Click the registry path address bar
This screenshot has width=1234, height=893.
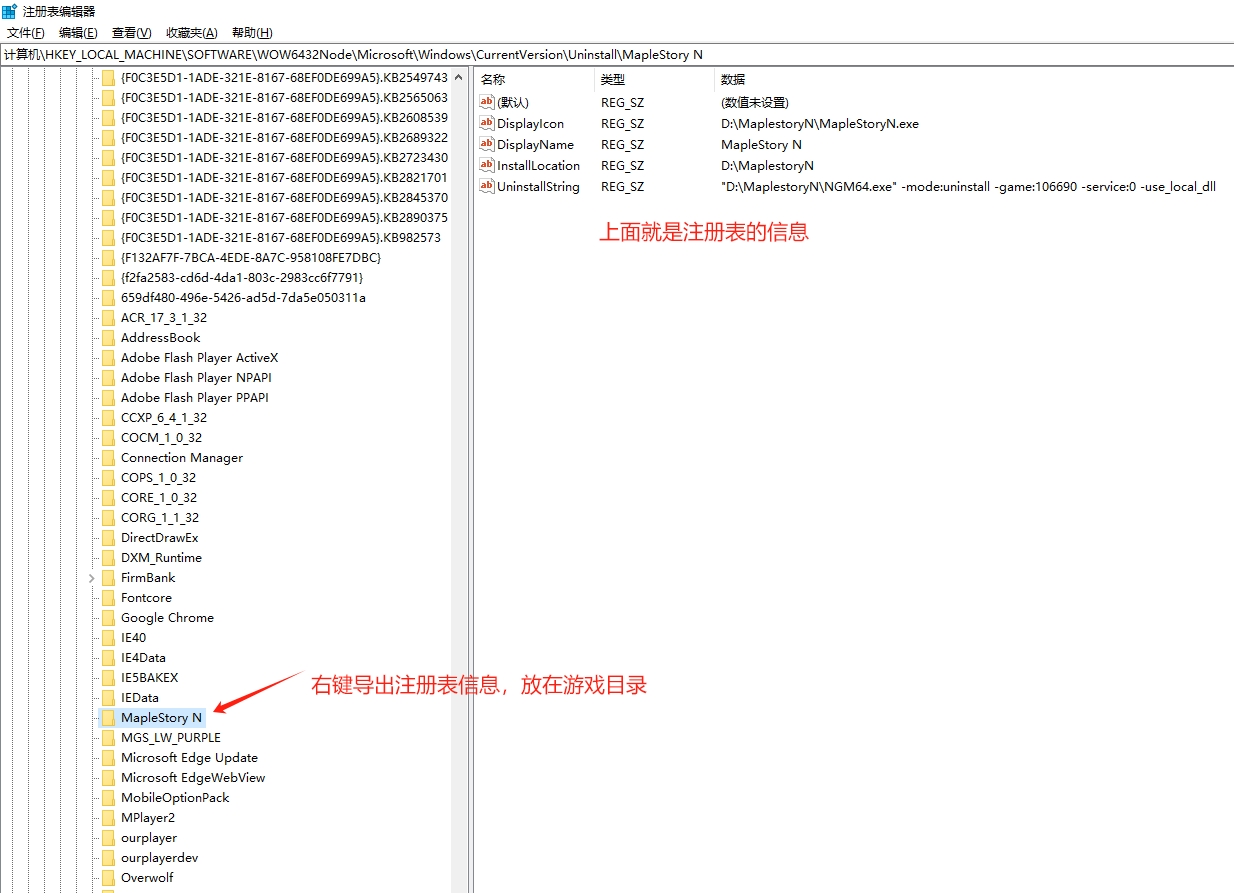pos(617,55)
